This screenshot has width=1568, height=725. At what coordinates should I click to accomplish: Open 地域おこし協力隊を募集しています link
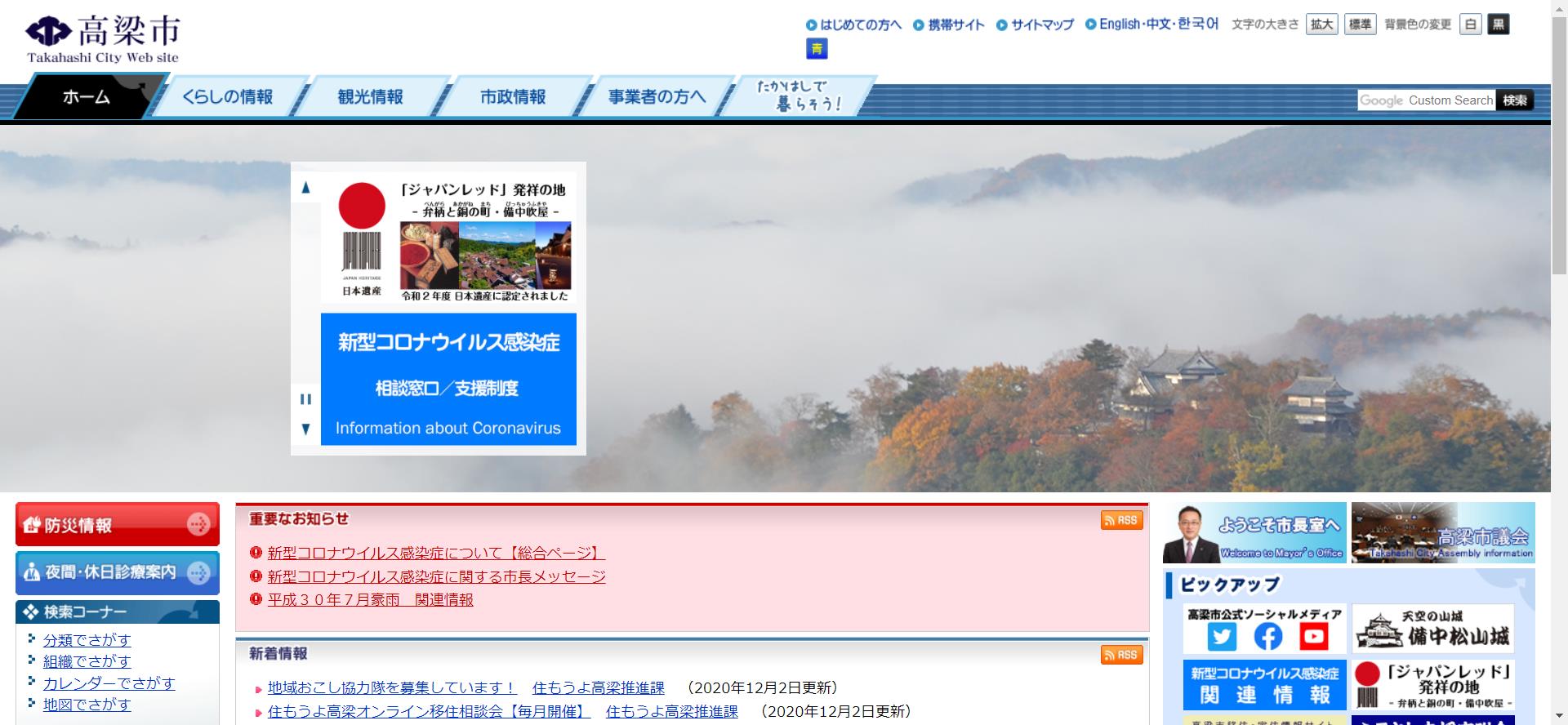coord(392,687)
